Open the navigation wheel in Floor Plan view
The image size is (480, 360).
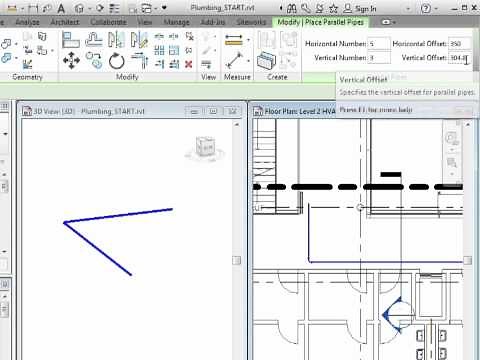[452, 138]
